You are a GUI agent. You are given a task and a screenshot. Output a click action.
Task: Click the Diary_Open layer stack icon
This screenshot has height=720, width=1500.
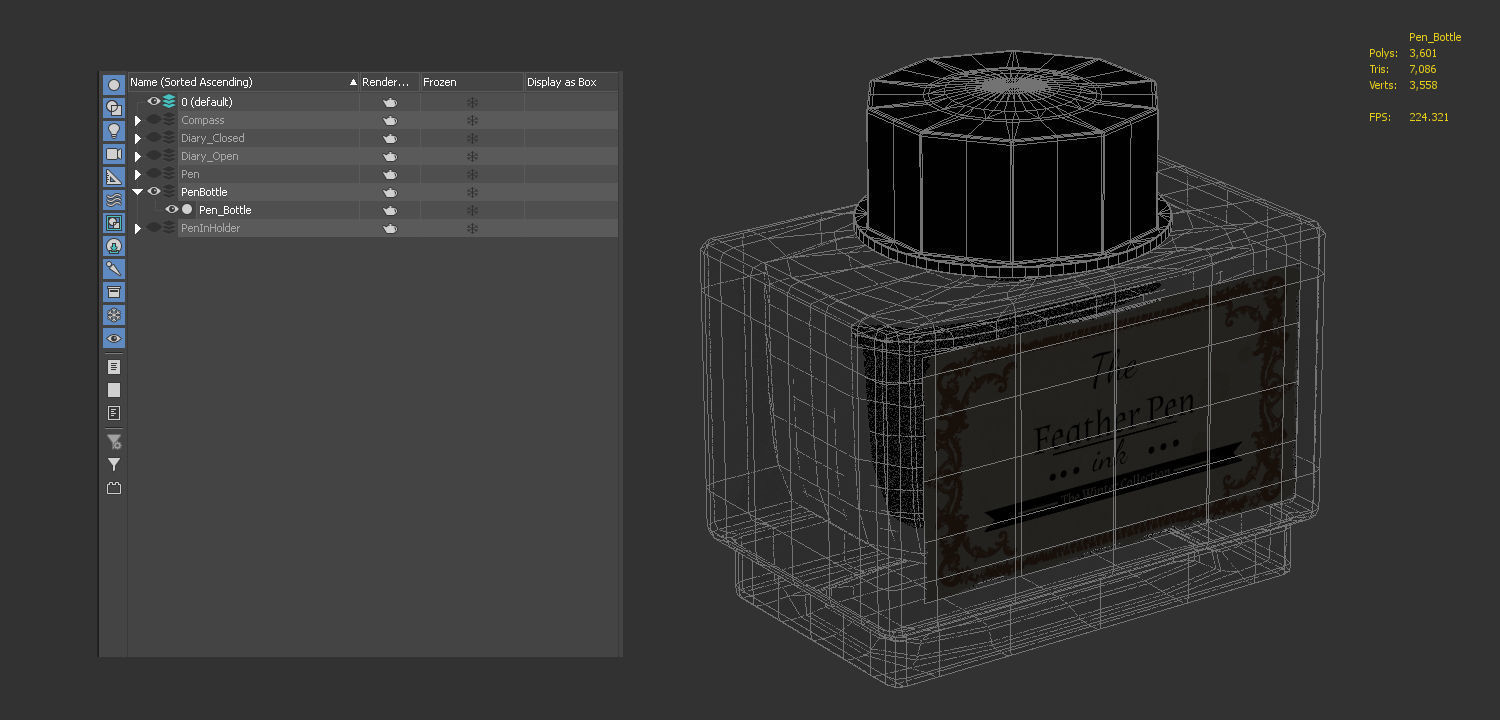(169, 156)
